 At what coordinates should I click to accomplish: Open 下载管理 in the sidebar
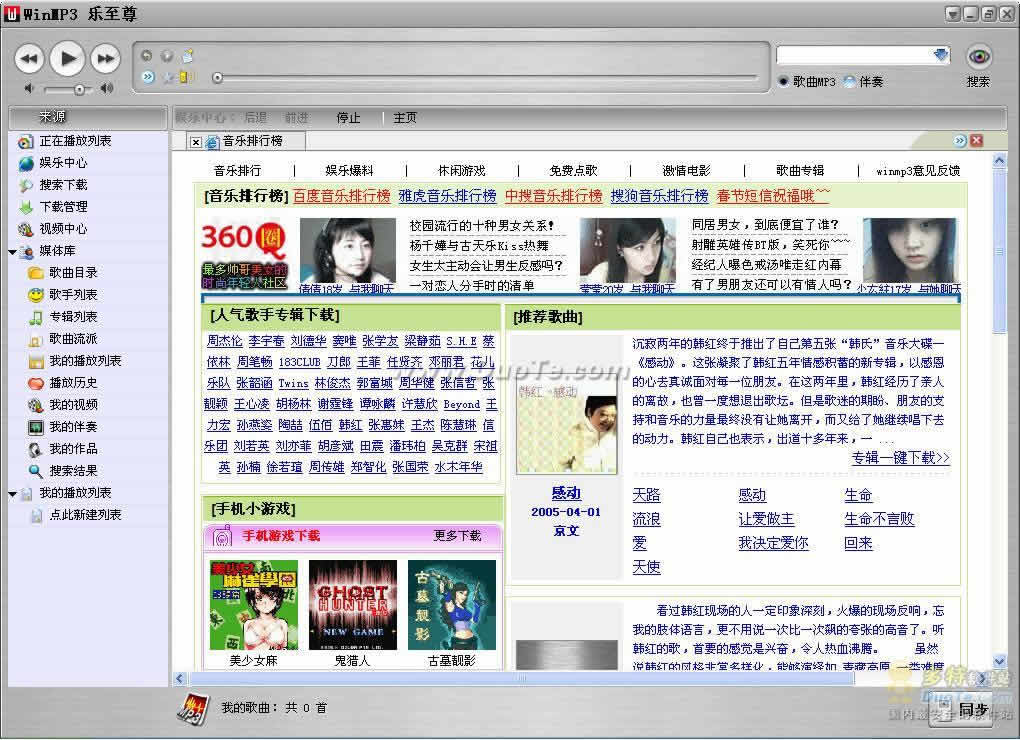[x=62, y=207]
